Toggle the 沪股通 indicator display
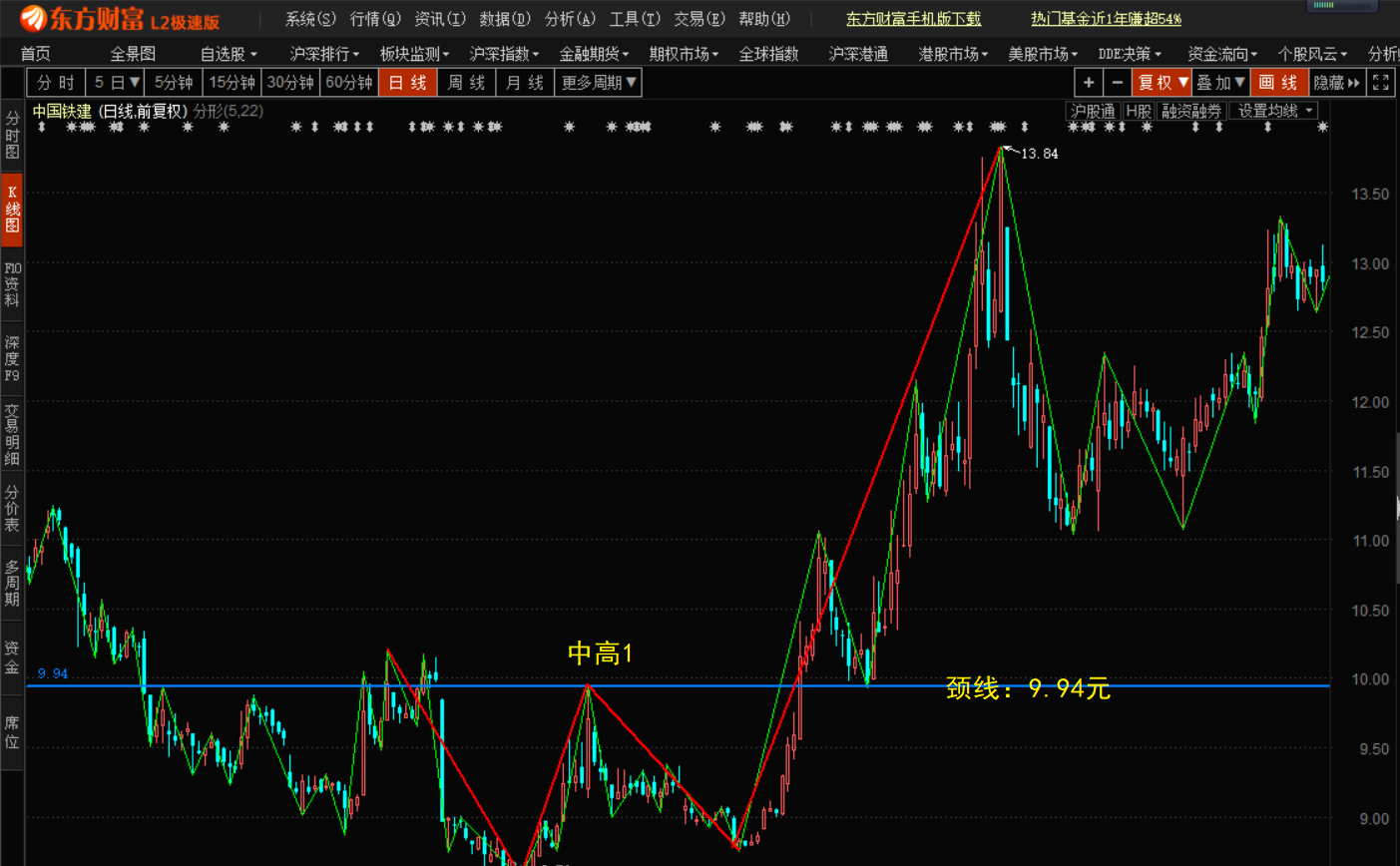This screenshot has height=866, width=1400. [1094, 112]
